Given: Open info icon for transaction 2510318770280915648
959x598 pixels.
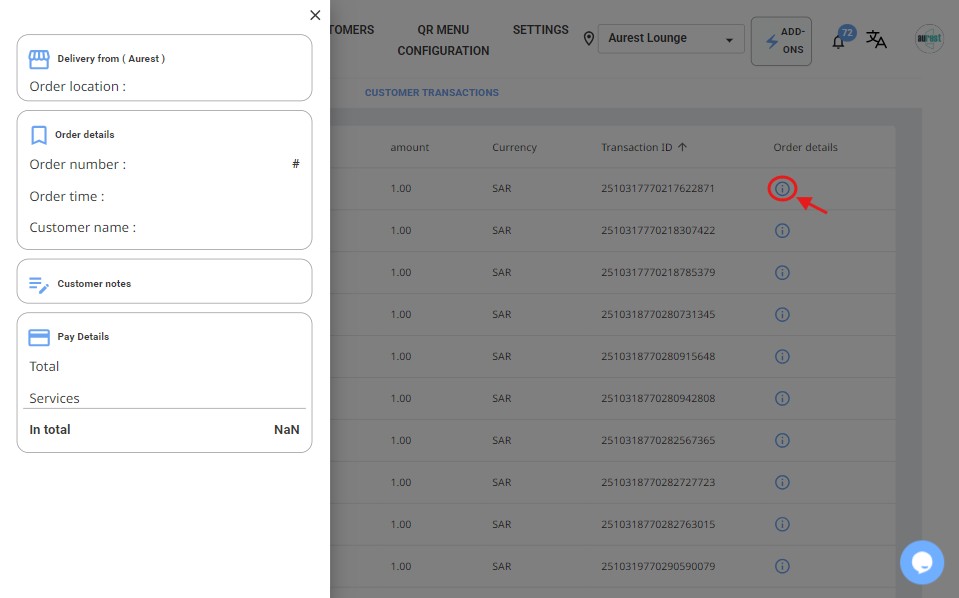Looking at the screenshot, I should (x=782, y=356).
